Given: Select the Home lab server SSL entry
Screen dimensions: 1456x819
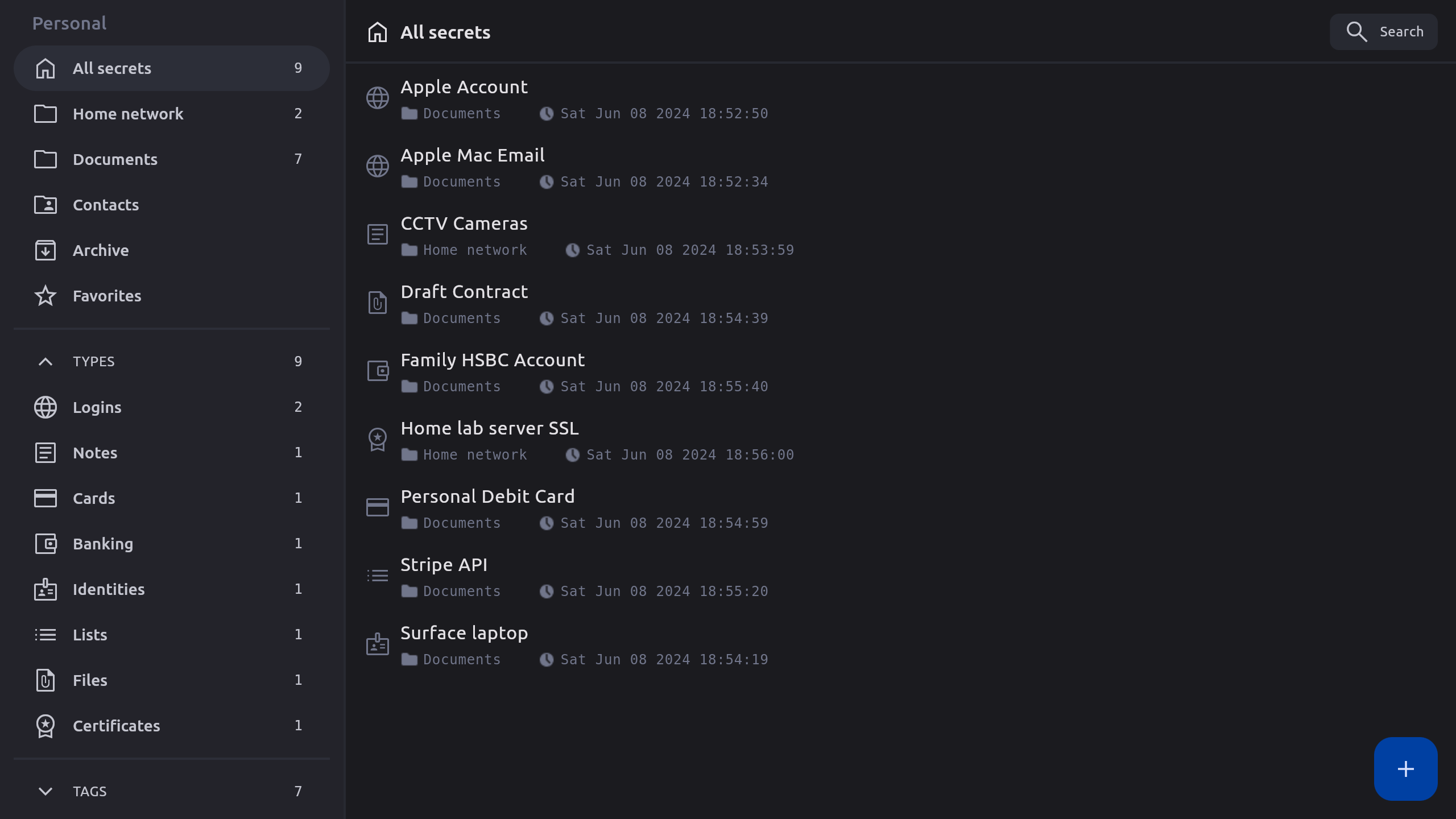Looking at the screenshot, I should coord(489,429).
